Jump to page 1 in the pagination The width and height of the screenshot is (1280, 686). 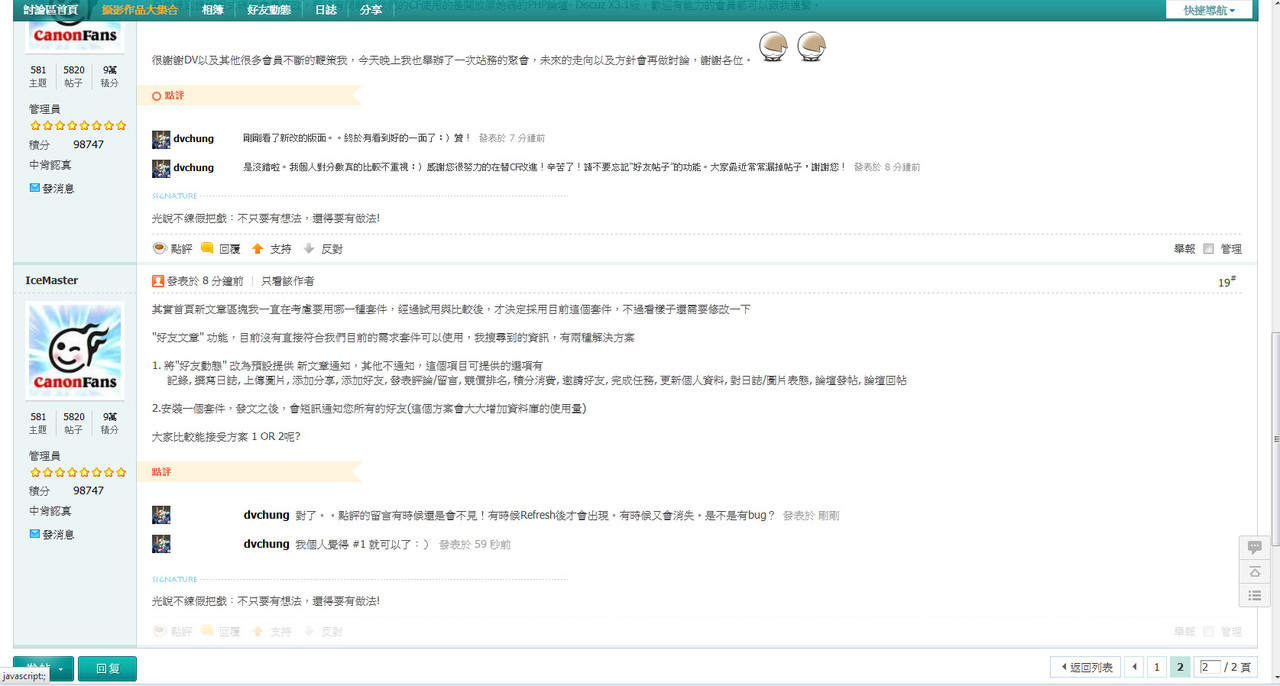[x=1157, y=667]
